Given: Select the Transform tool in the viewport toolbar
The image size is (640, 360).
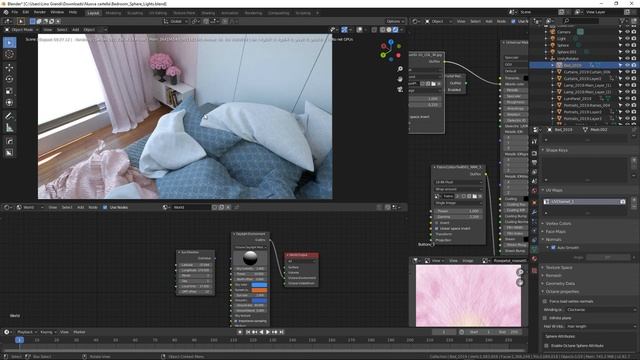Looking at the screenshot, I should tap(9, 103).
